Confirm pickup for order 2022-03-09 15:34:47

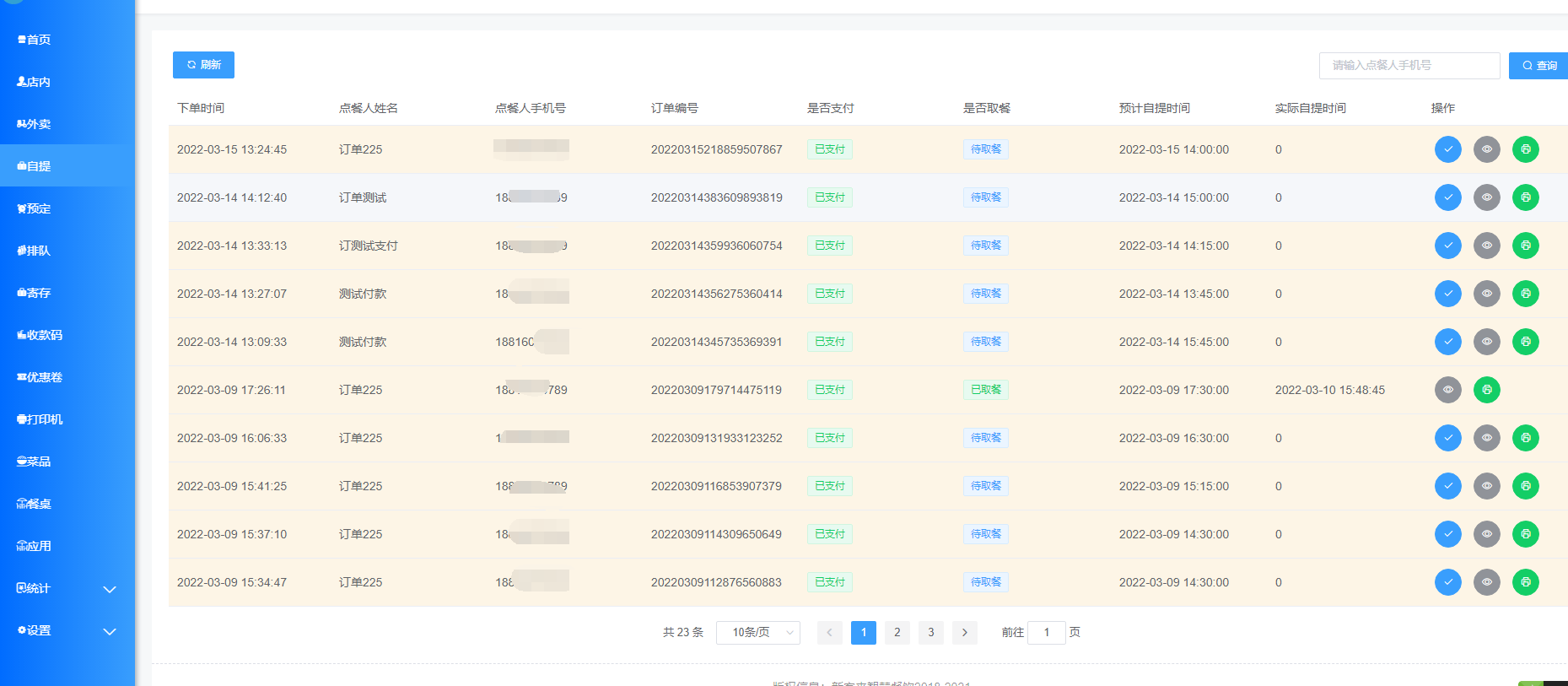[1447, 582]
